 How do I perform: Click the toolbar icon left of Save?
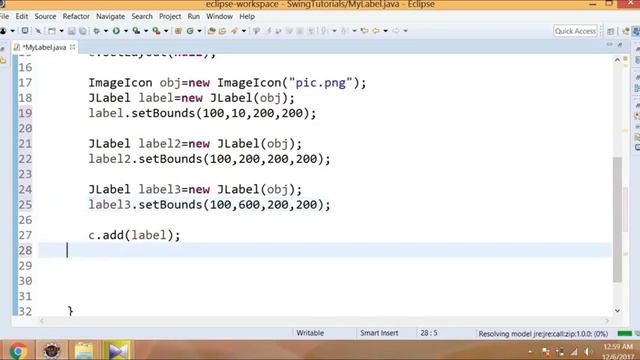[x=52, y=31]
